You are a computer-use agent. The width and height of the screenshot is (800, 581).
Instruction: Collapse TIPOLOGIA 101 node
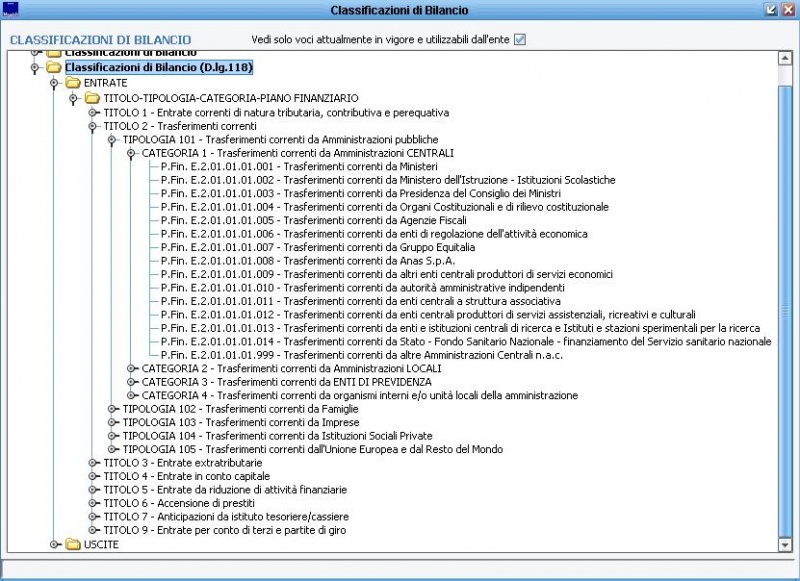coord(112,140)
